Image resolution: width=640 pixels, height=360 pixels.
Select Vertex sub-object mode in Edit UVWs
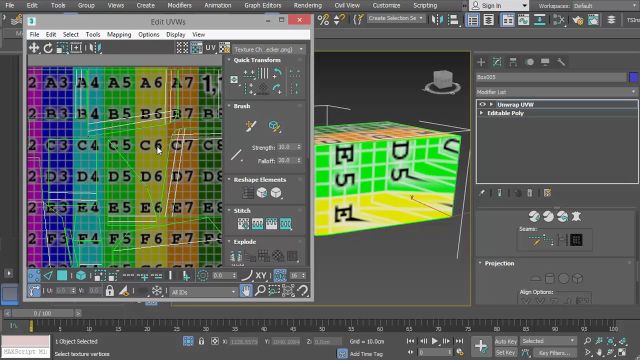[34, 276]
